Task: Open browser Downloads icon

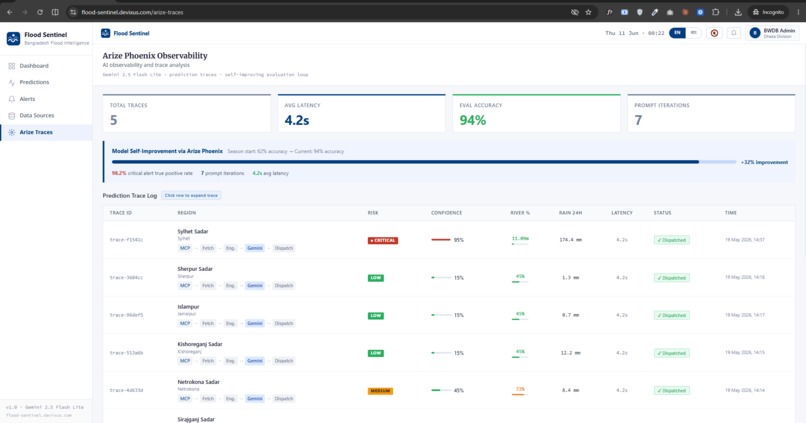Action: tap(738, 12)
